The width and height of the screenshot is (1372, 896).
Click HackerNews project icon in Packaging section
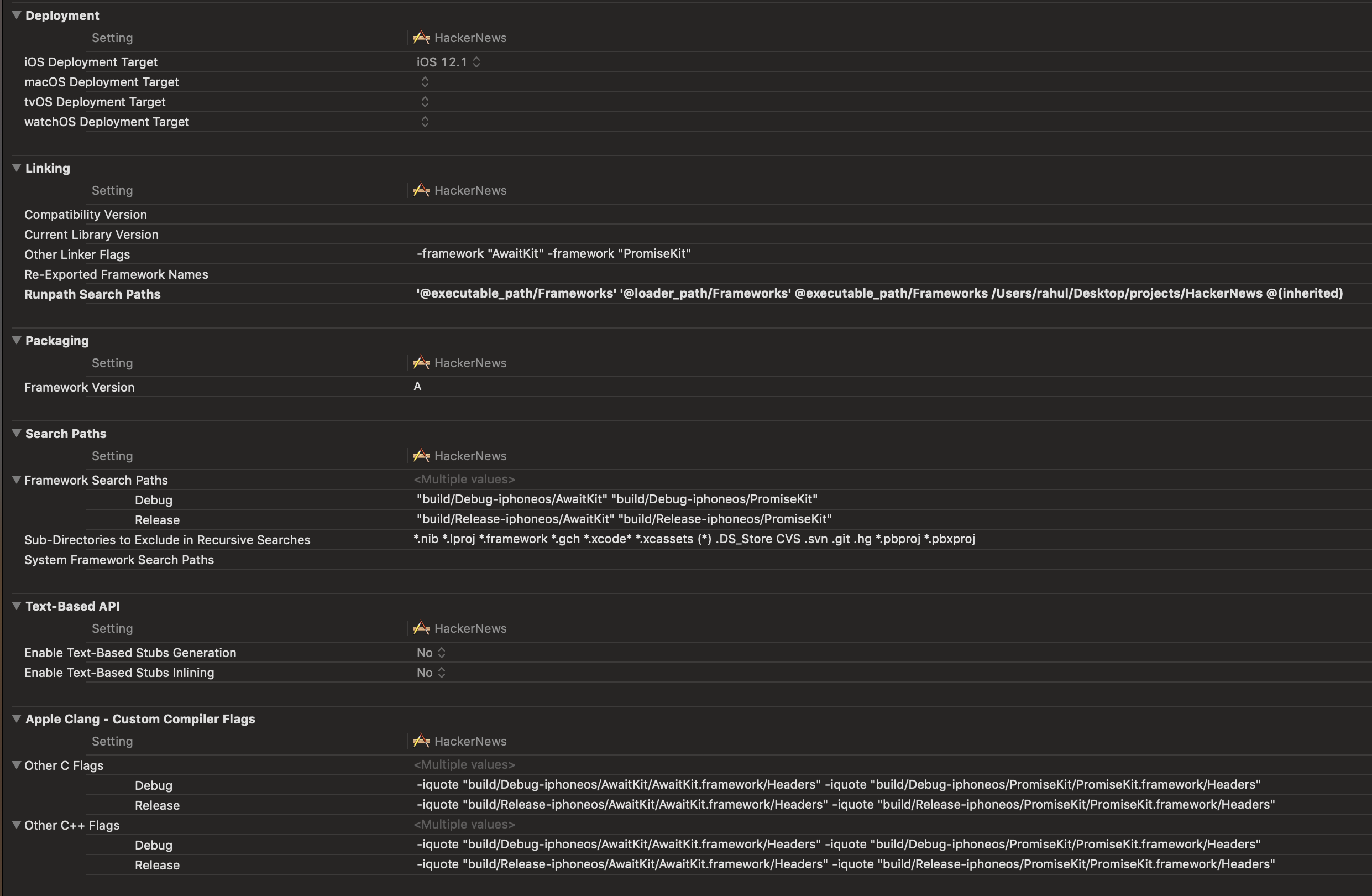pyautogui.click(x=421, y=362)
